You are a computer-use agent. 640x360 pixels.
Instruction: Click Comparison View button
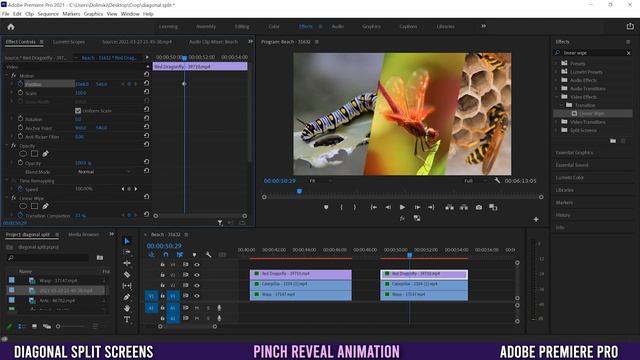[x=493, y=207]
